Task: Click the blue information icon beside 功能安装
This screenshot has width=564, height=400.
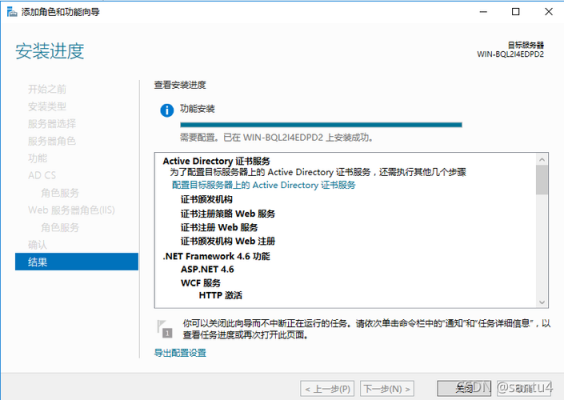Action: (167, 110)
